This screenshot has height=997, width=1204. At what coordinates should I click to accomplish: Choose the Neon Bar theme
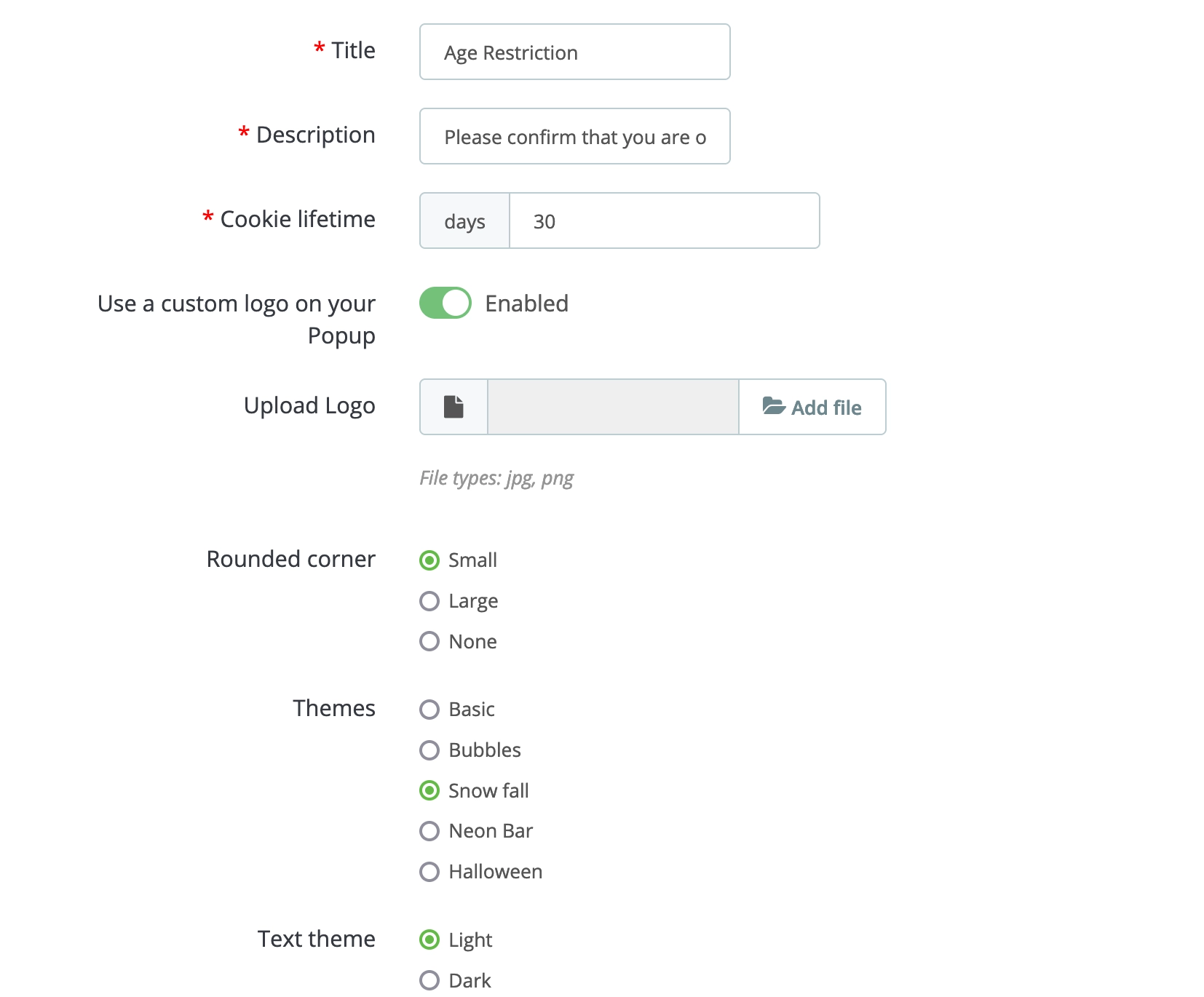[x=430, y=831]
